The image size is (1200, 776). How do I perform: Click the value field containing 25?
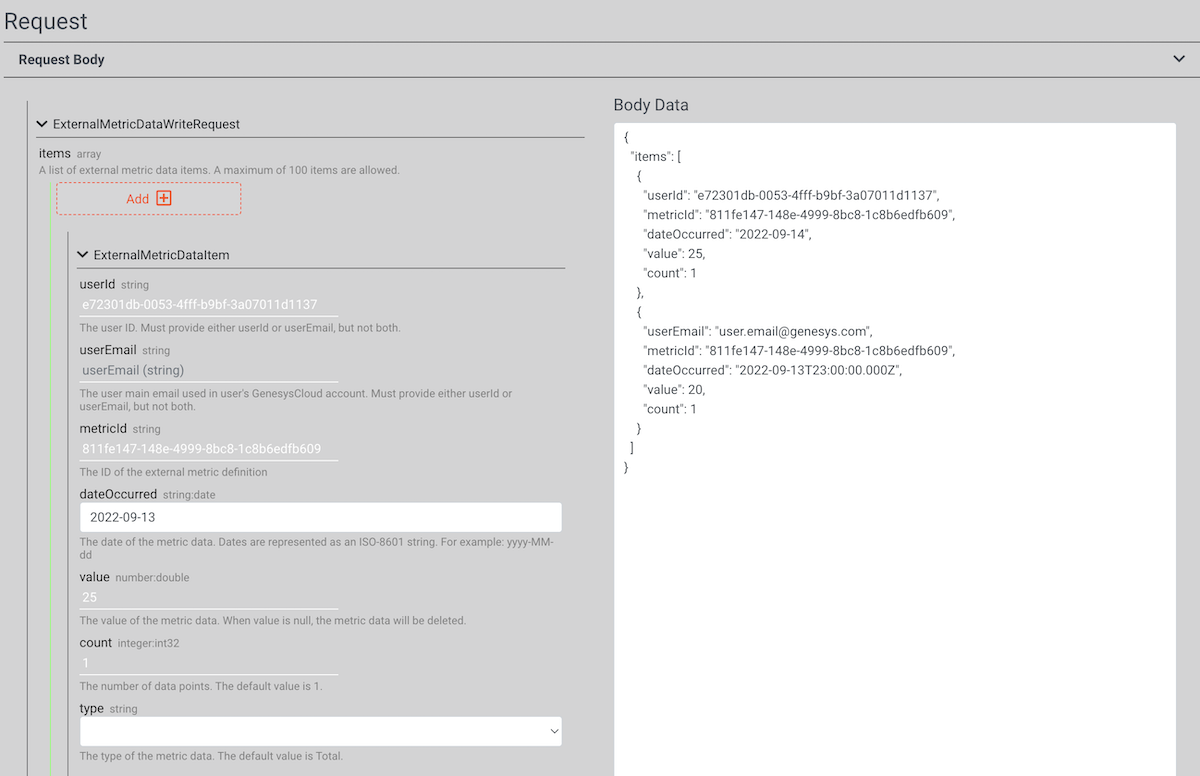200,596
